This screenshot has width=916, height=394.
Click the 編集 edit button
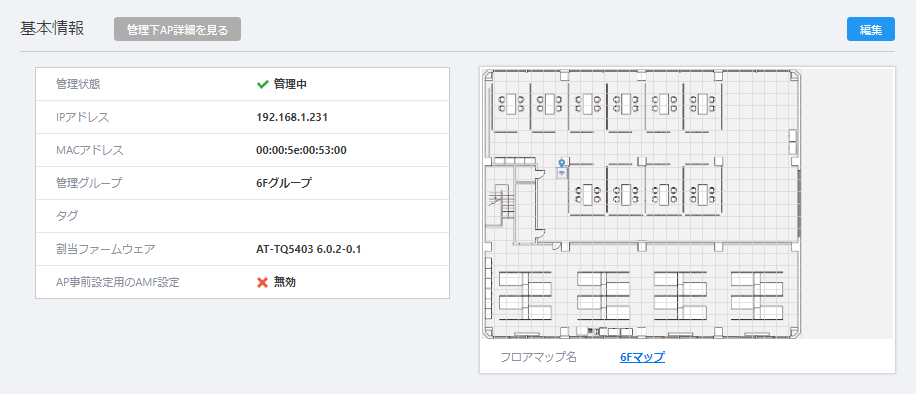tap(870, 29)
